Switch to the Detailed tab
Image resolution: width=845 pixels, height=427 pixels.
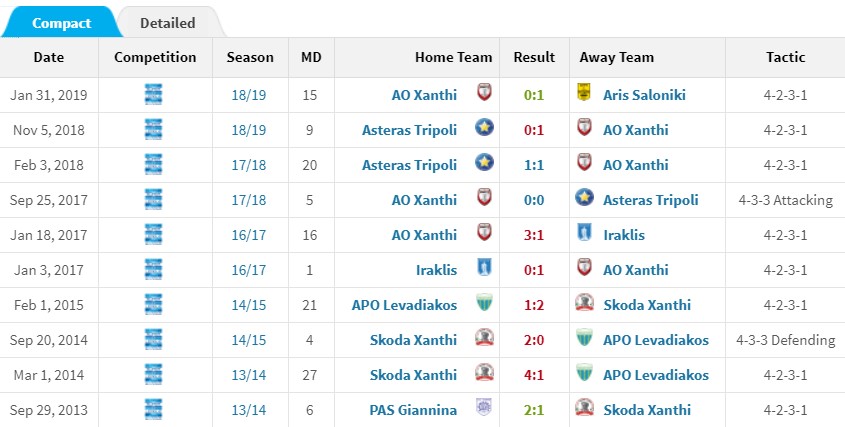click(x=168, y=23)
